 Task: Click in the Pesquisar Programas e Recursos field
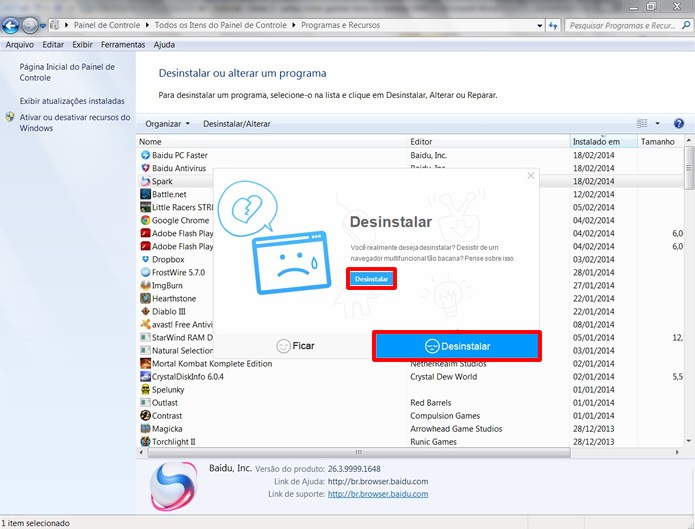622,26
